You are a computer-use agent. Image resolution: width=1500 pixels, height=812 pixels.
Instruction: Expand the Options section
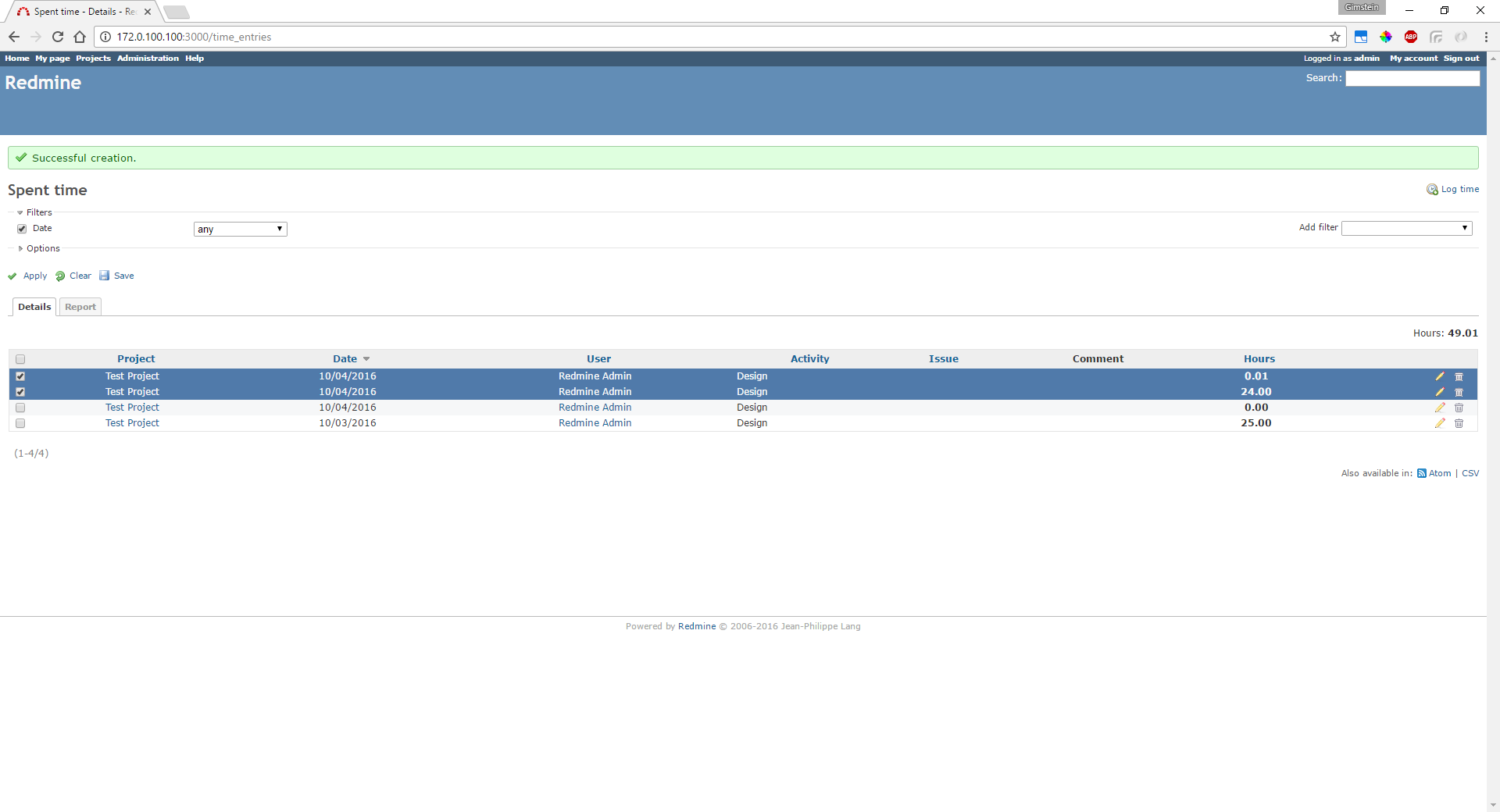pyautogui.click(x=42, y=248)
